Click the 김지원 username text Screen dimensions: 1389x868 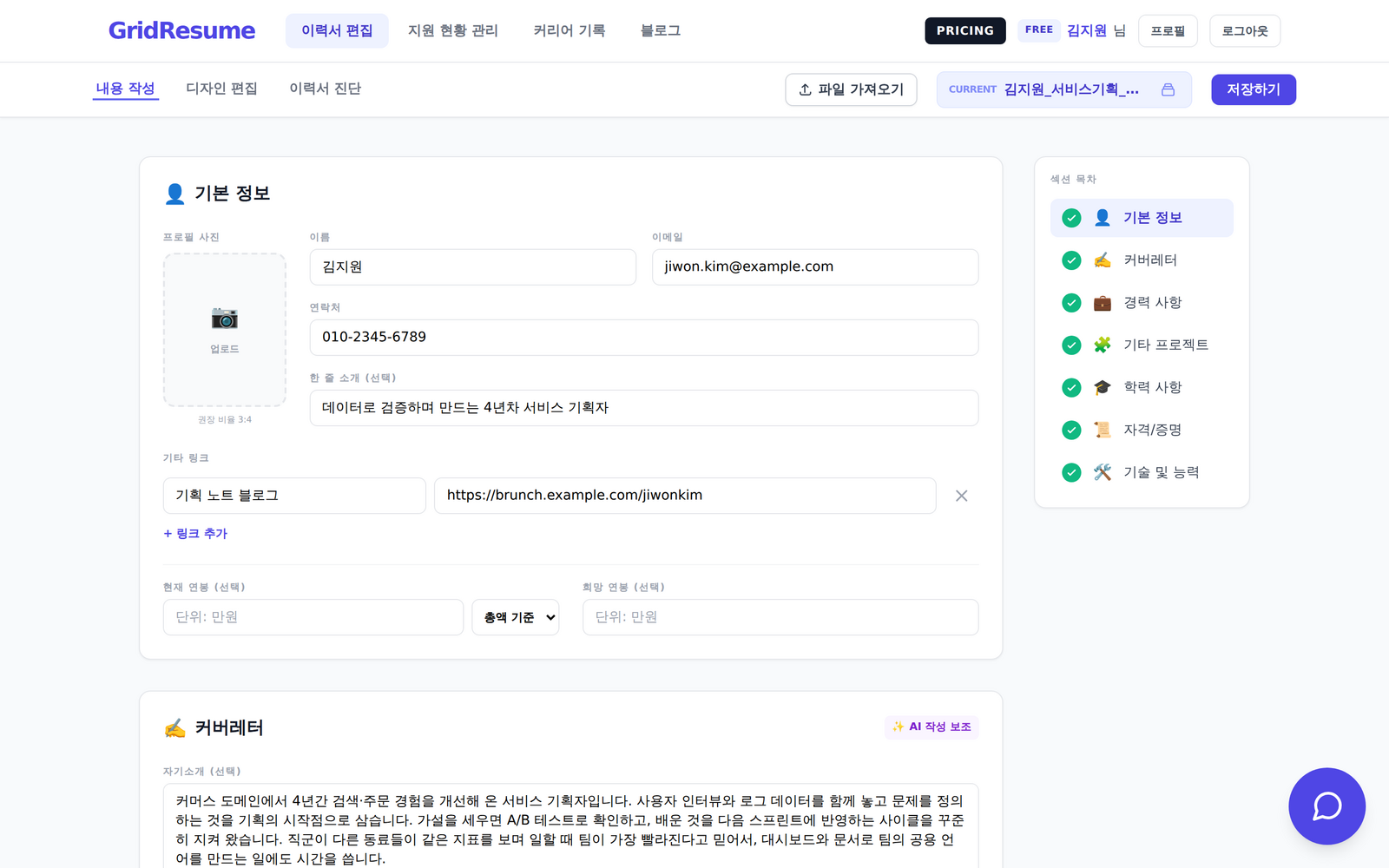click(x=1087, y=30)
